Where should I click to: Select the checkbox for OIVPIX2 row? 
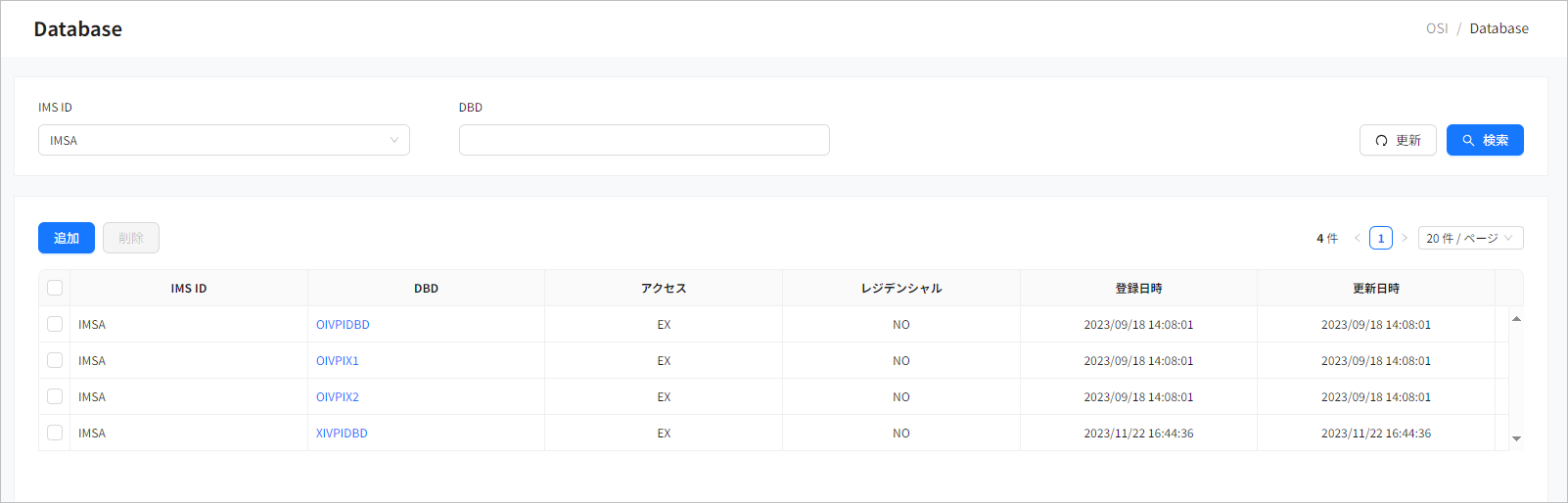[x=55, y=396]
